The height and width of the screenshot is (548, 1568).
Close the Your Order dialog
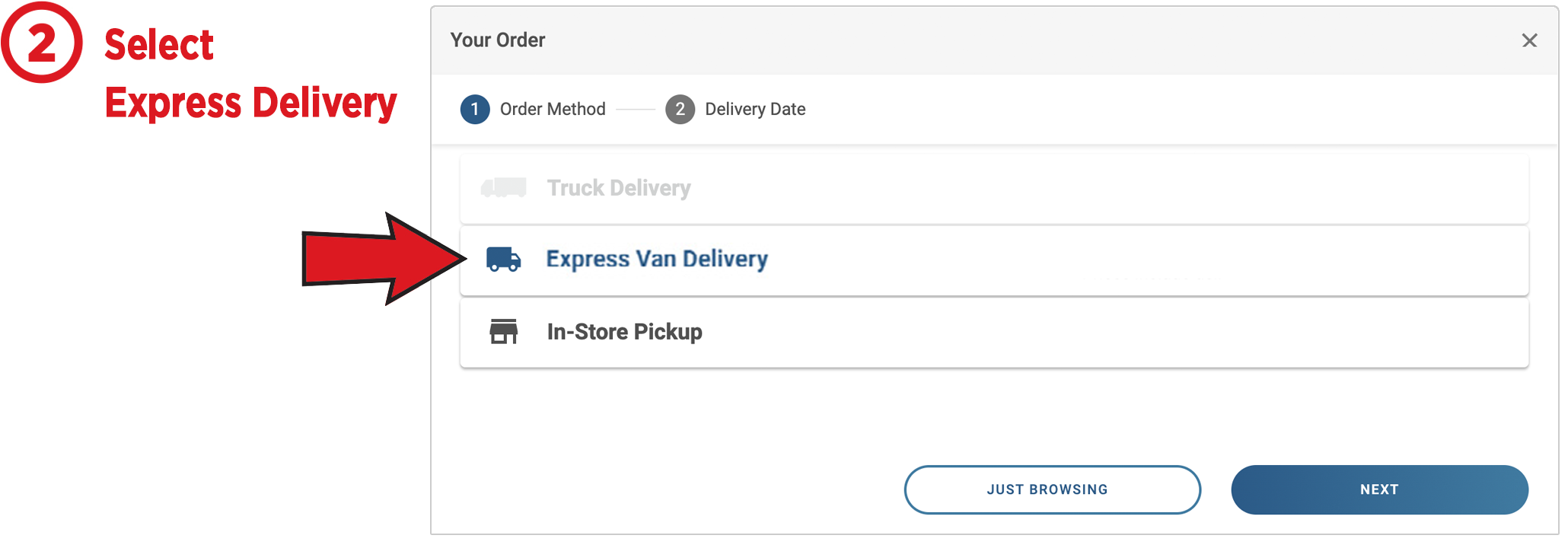[1529, 40]
